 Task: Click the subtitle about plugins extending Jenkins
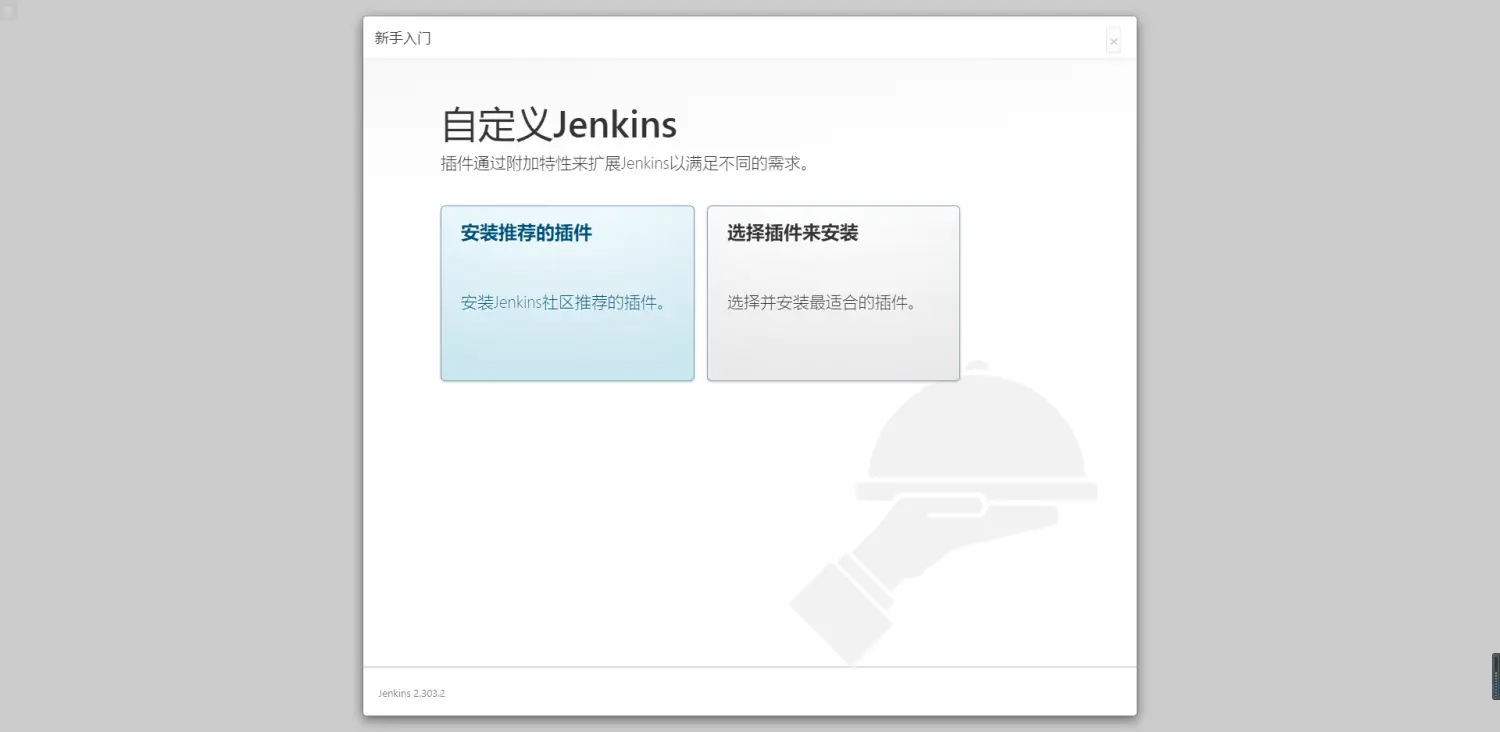[x=627, y=163]
